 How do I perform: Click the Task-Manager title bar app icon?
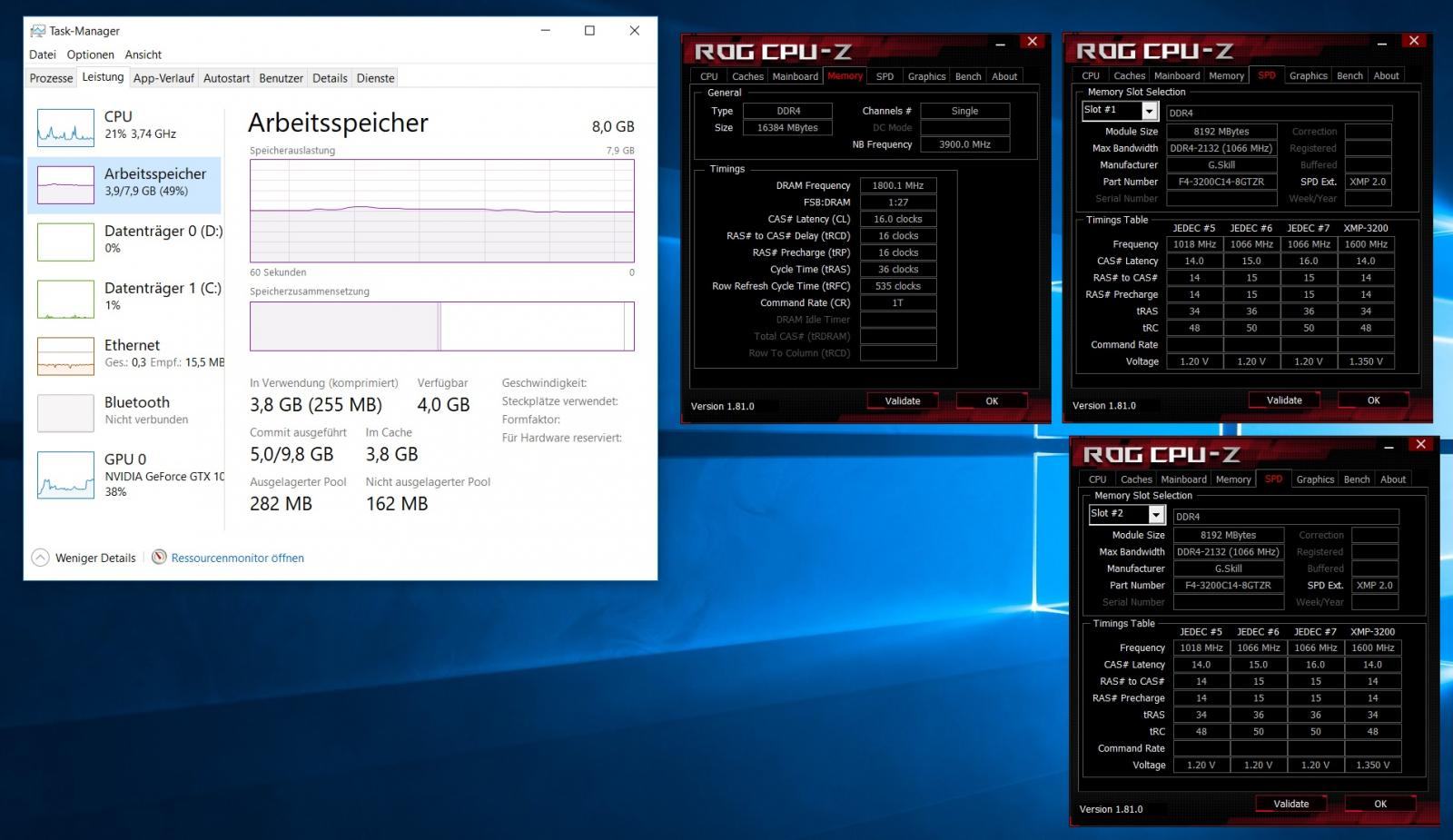[37, 31]
